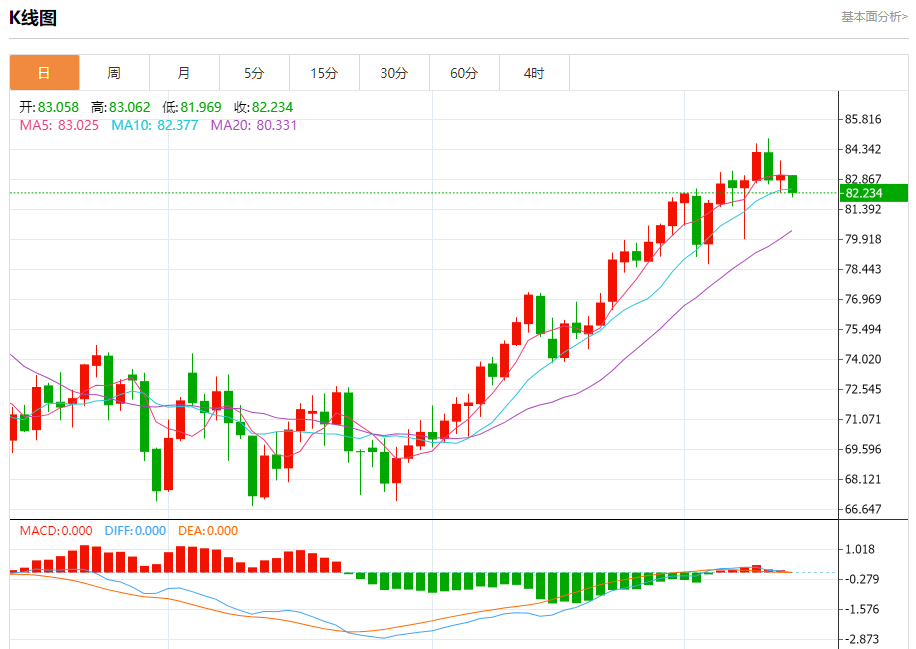Open the 60分 interval tab

click(464, 73)
